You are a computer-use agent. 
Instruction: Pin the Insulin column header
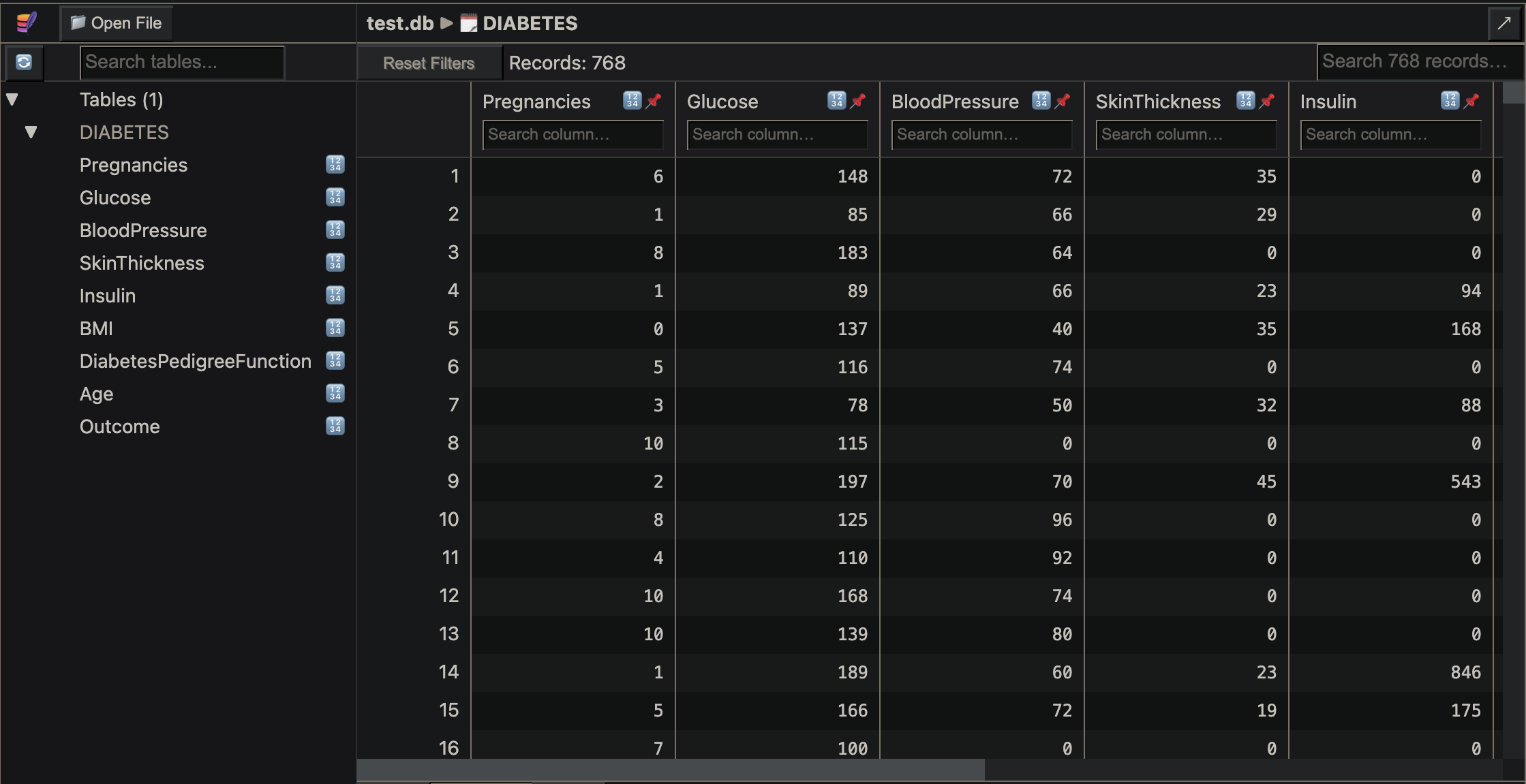point(1471,101)
